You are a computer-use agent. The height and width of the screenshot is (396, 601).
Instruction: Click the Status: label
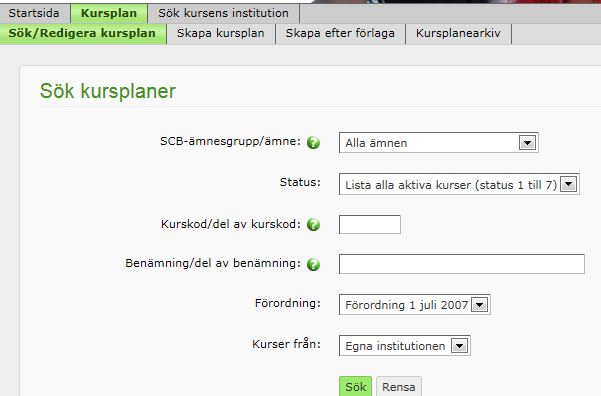point(300,182)
